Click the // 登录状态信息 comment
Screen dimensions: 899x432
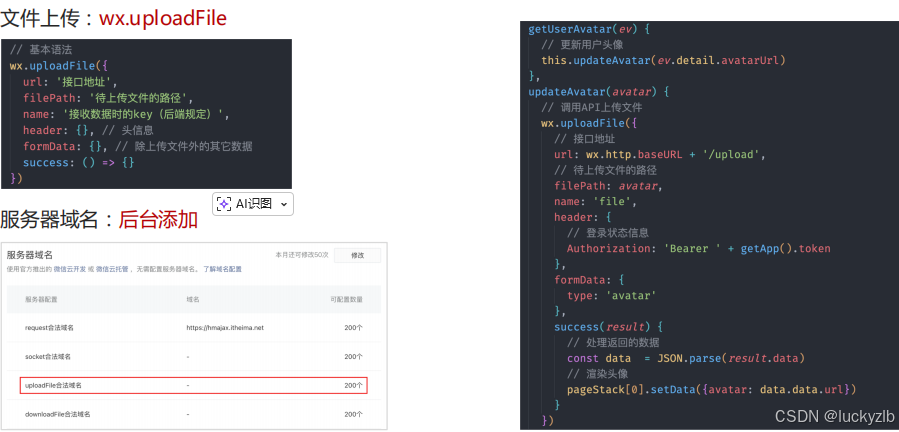(x=608, y=233)
